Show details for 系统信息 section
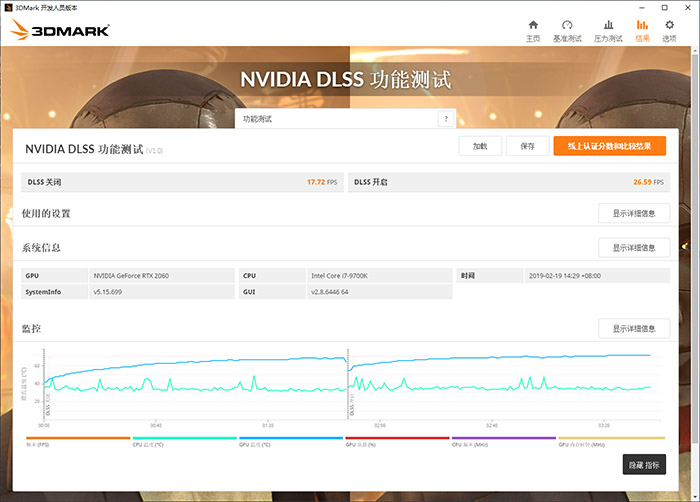 [x=634, y=247]
